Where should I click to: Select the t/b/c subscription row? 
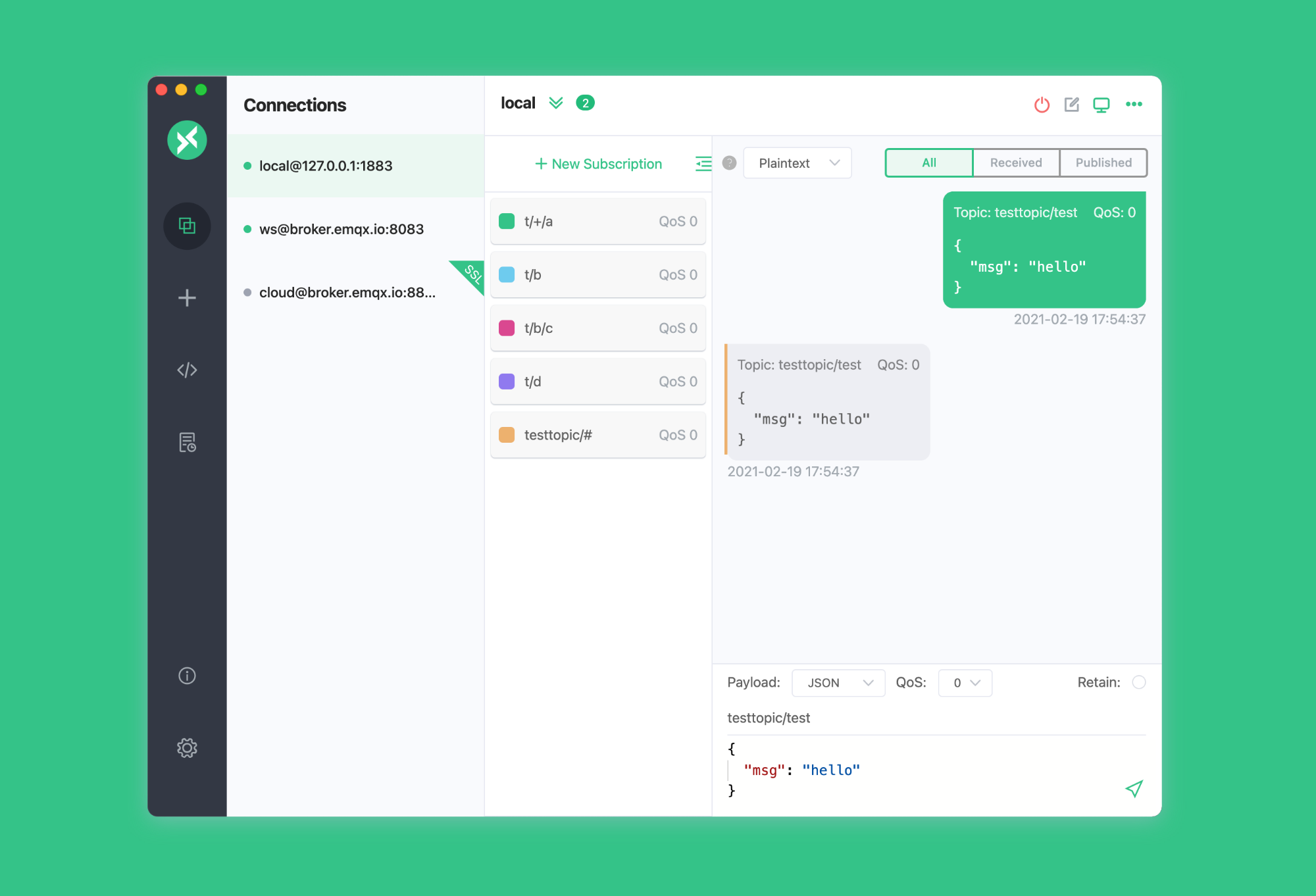tap(598, 328)
